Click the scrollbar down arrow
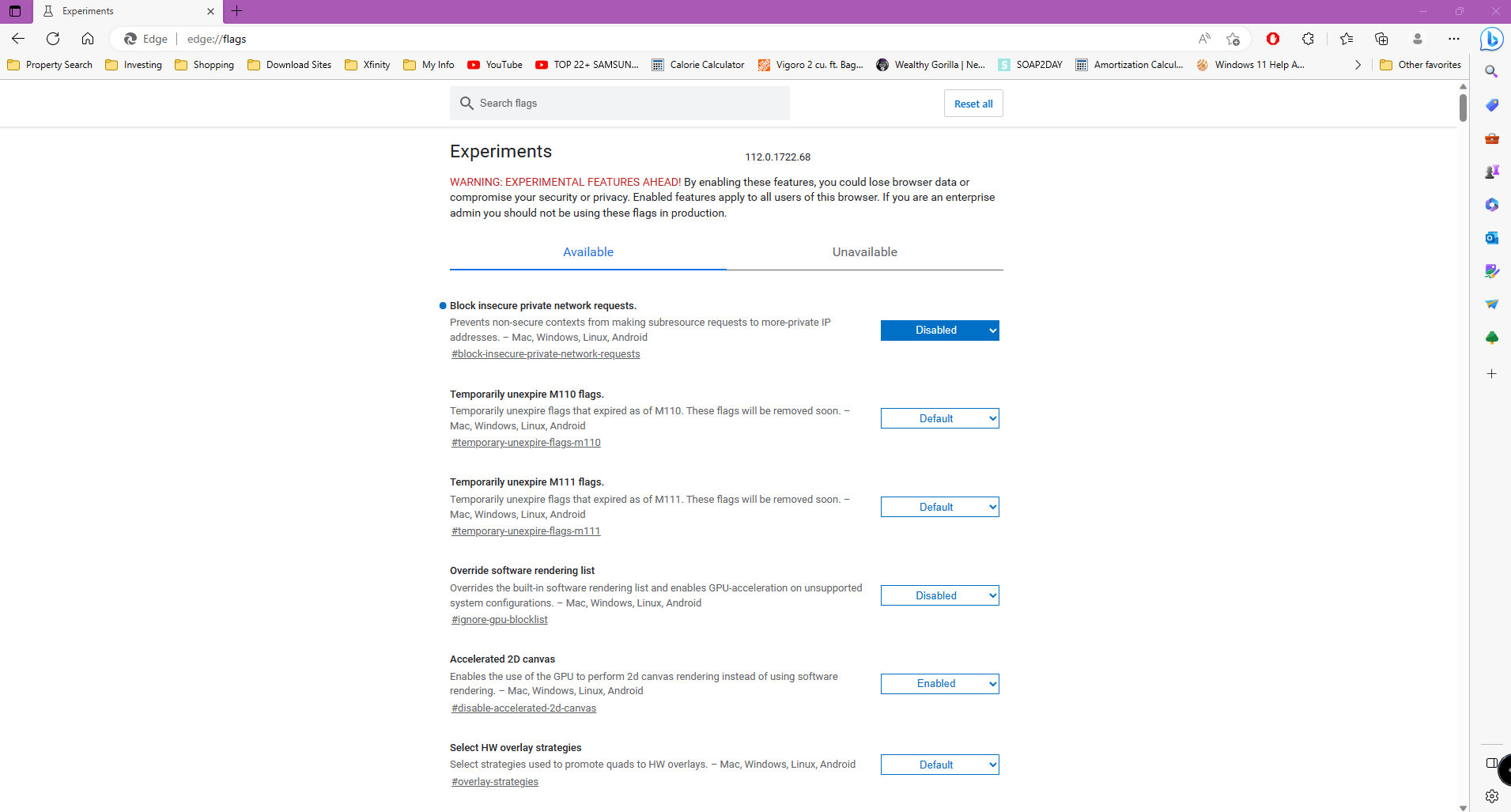 click(1463, 807)
